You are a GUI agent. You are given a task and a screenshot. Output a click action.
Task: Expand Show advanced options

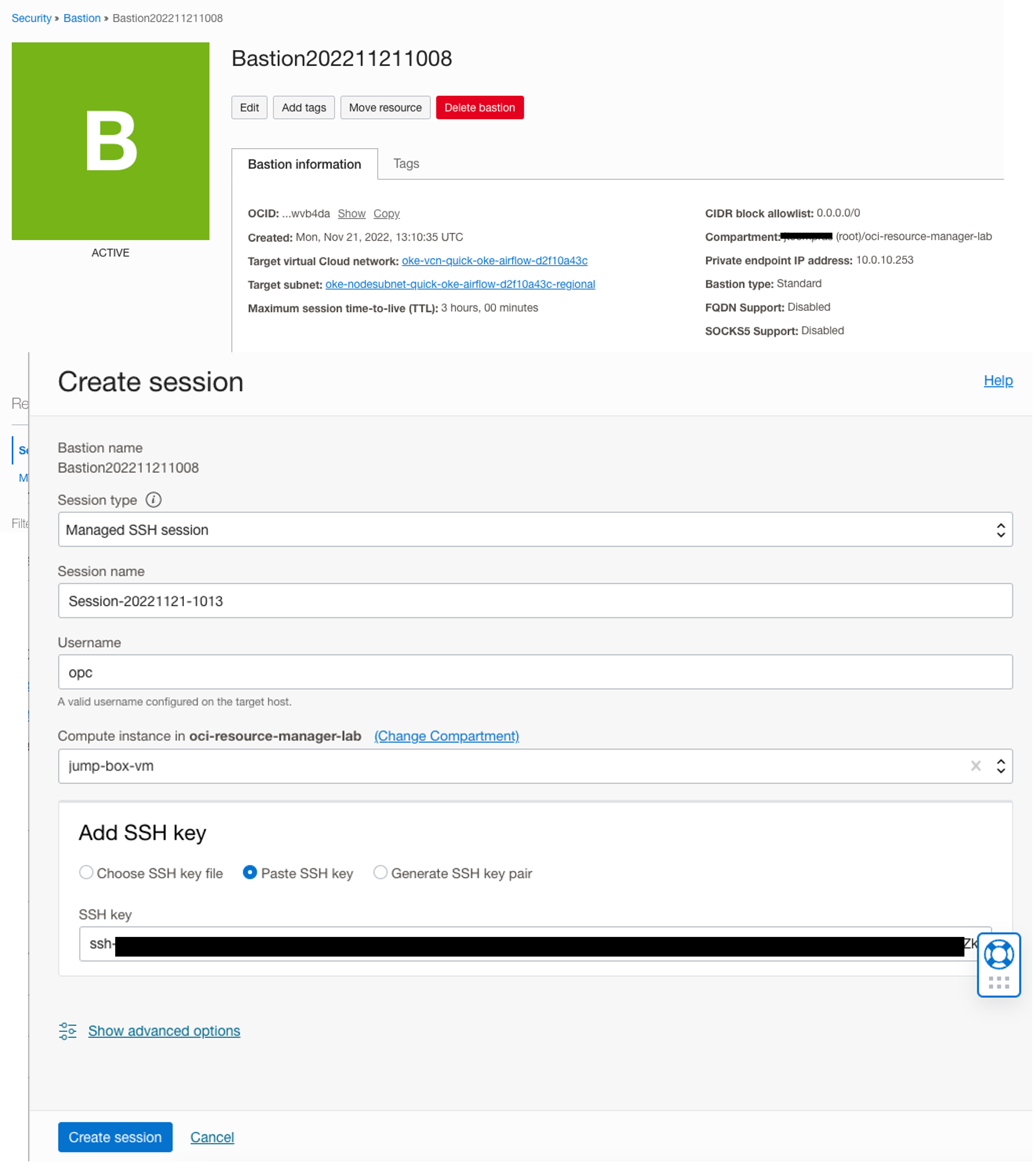164,1031
